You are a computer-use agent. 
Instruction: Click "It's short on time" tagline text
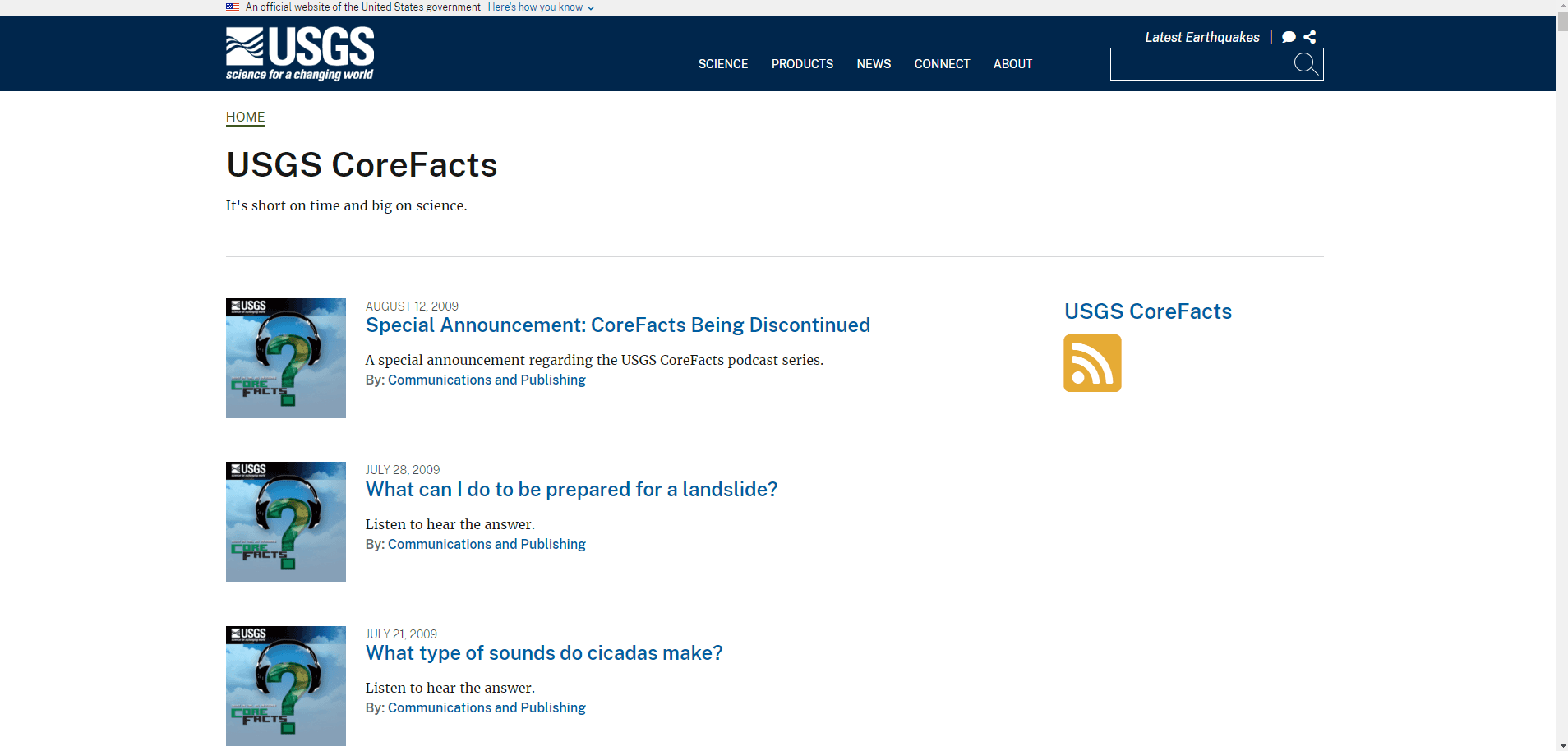(x=346, y=205)
